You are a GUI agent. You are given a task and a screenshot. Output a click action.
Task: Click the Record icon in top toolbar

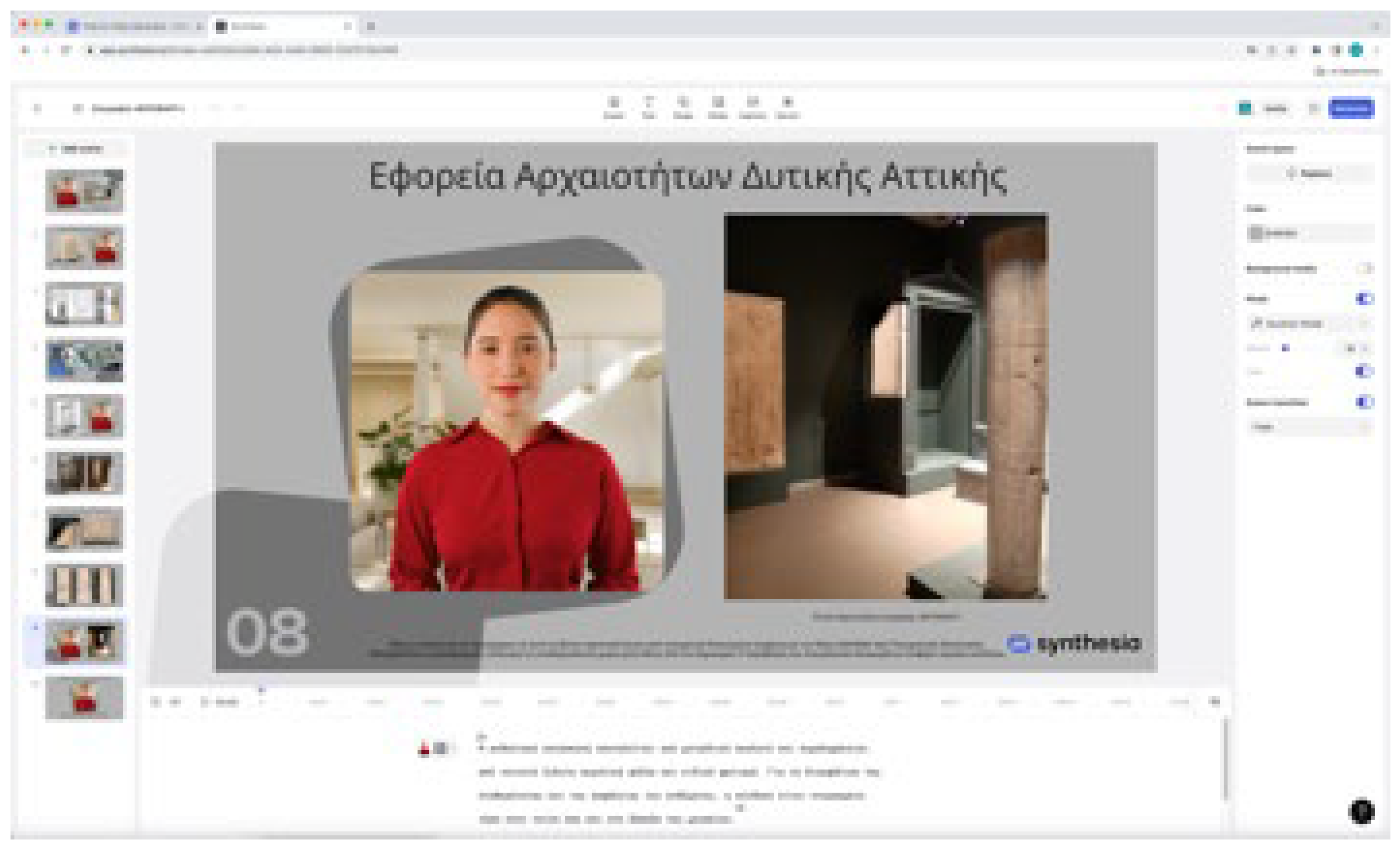(x=787, y=106)
